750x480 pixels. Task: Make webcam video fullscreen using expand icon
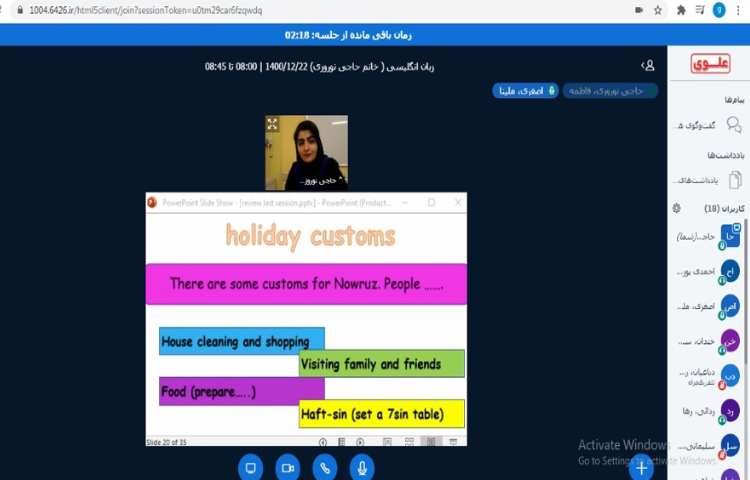pyautogui.click(x=272, y=123)
